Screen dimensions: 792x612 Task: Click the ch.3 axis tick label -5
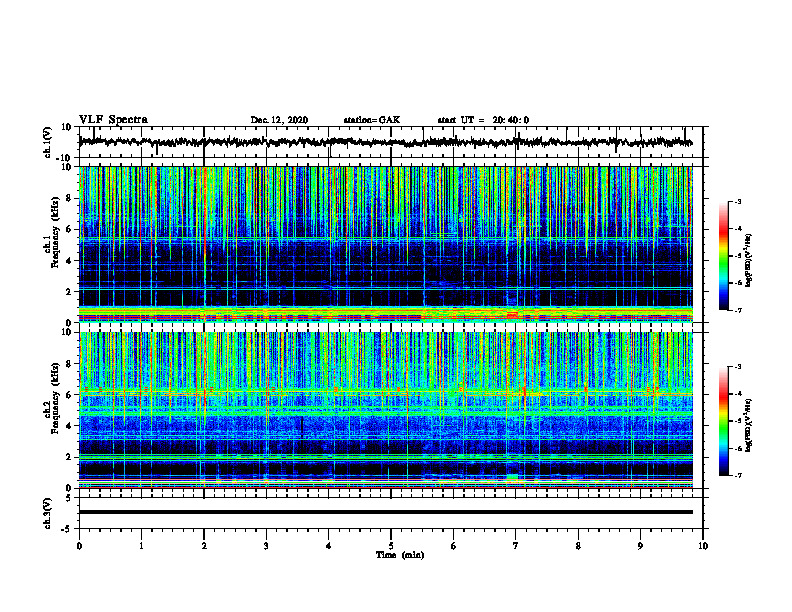click(x=67, y=529)
